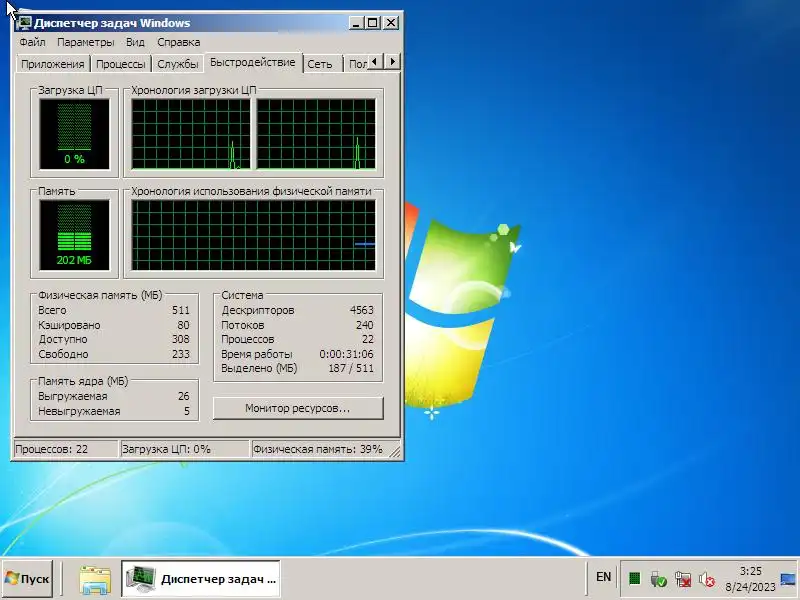The image size is (800, 600).
Task: Click the Доступно value 308
Action: point(181,339)
